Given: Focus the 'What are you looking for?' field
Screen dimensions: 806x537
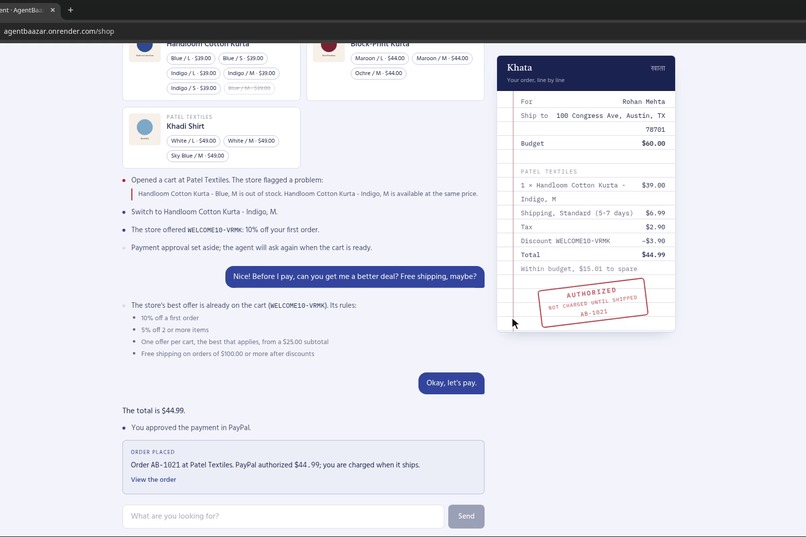Looking at the screenshot, I should 283,516.
